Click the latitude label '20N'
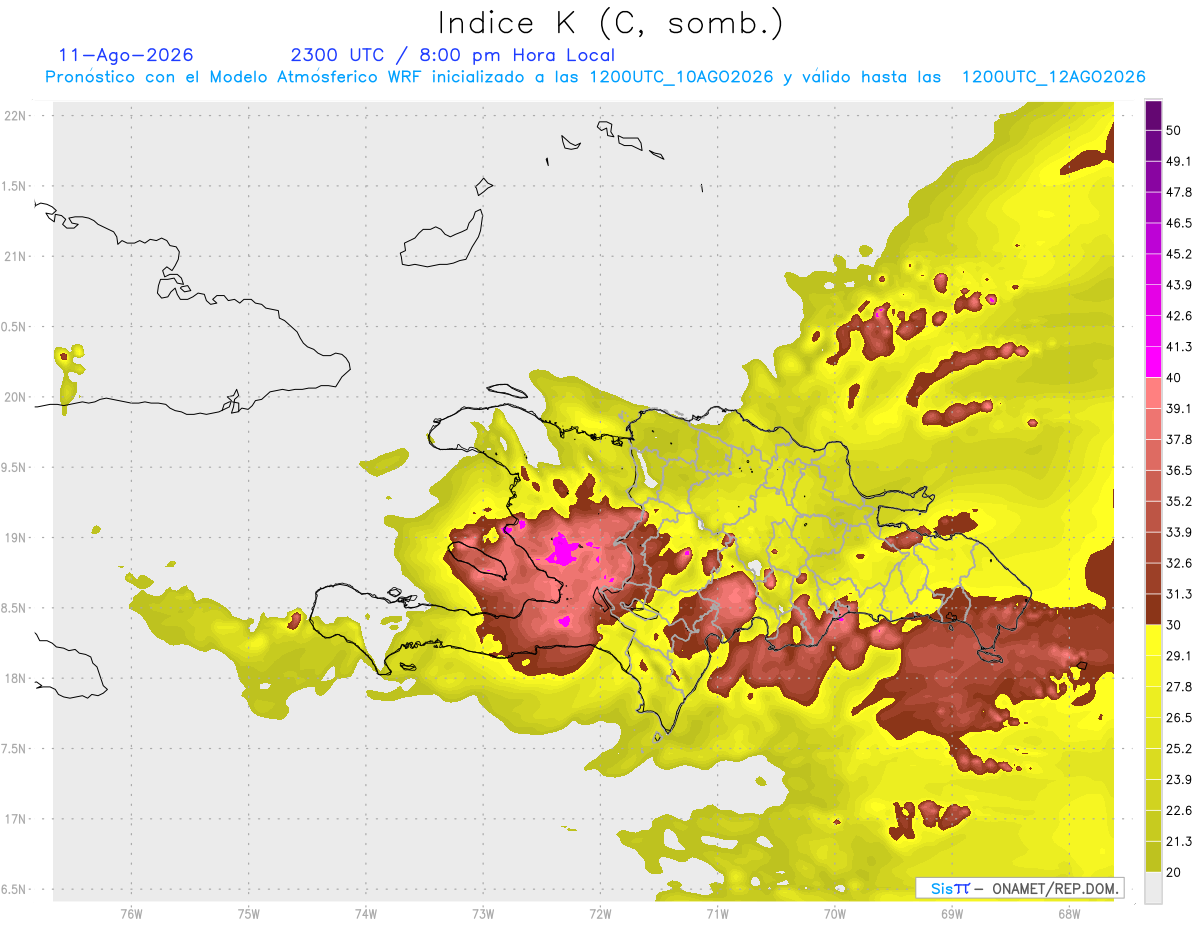 pyautogui.click(x=16, y=397)
